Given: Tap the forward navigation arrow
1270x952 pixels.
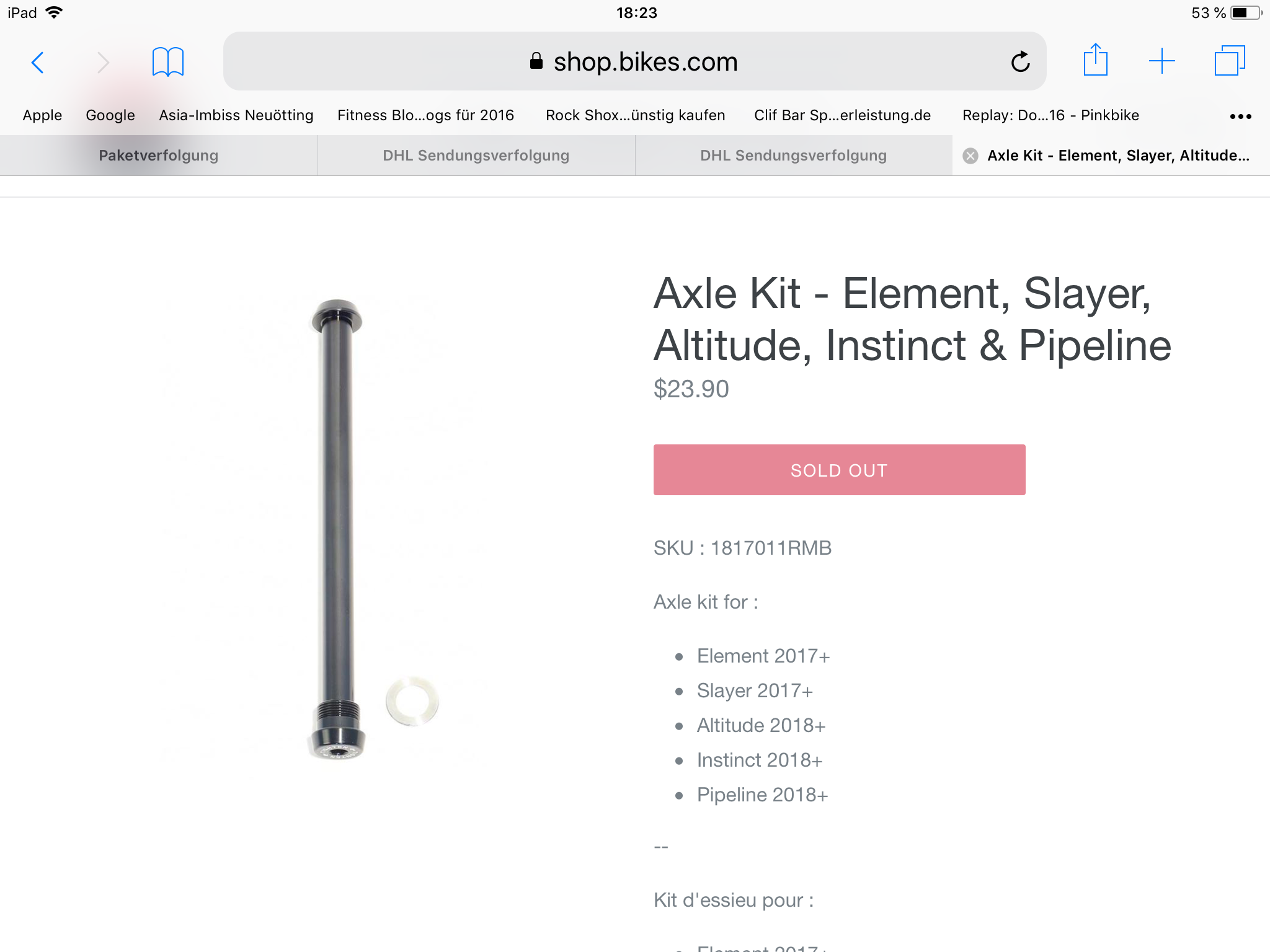Looking at the screenshot, I should pos(103,62).
